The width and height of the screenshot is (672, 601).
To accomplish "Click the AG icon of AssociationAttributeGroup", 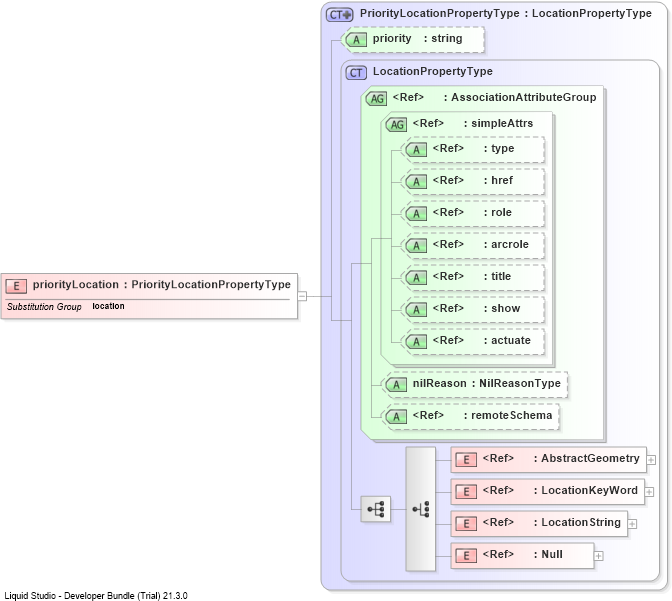I will 376,99.
